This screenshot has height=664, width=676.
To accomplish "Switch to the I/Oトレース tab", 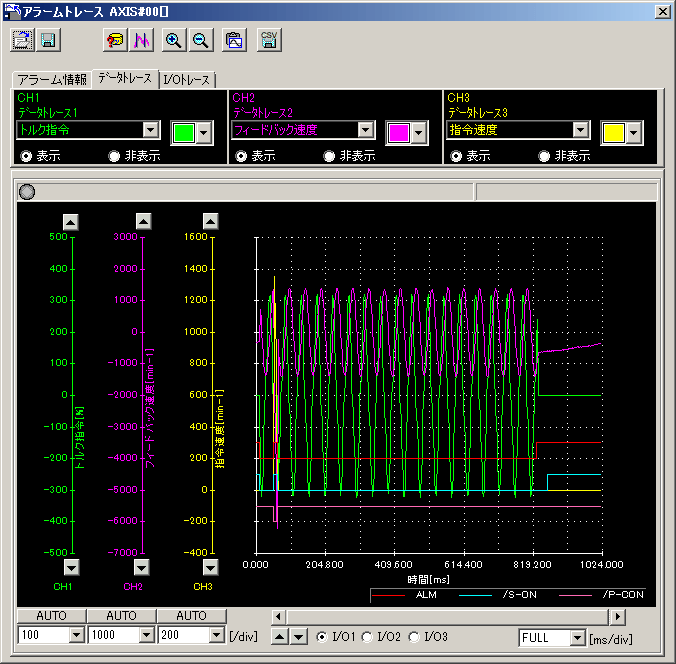I will pyautogui.click(x=187, y=79).
